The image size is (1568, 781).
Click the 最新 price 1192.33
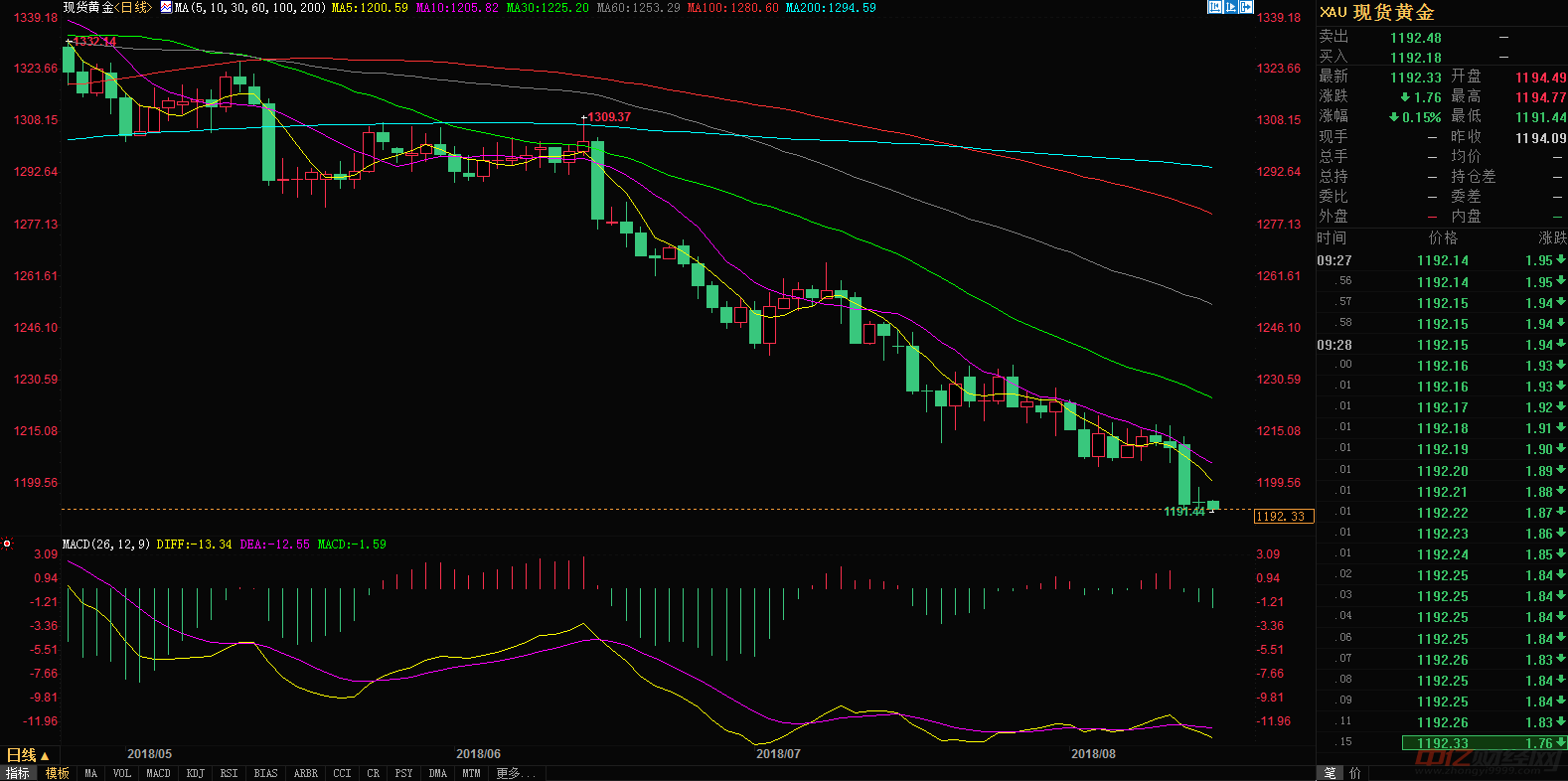pos(1415,78)
